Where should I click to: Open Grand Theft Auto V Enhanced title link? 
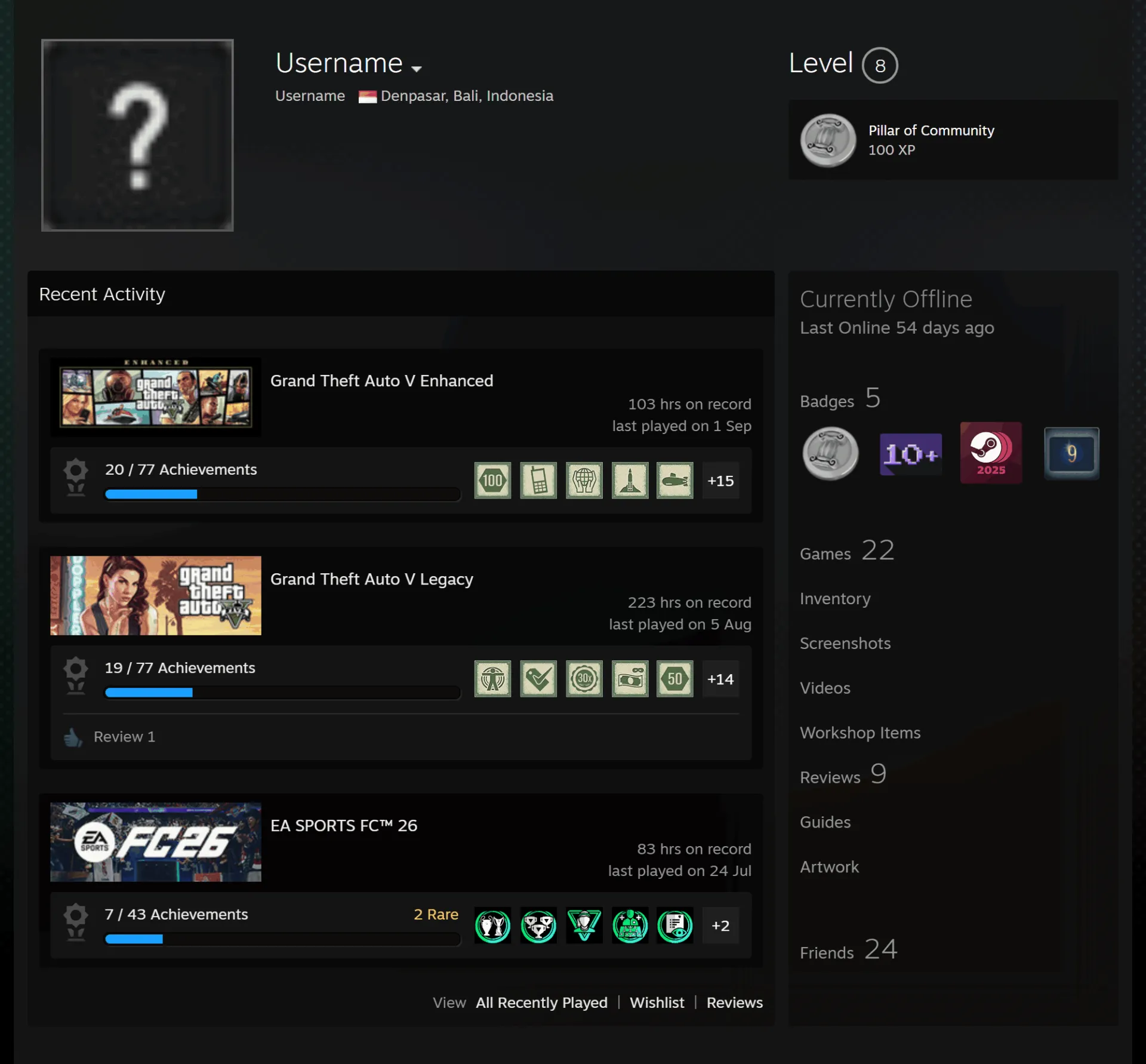point(382,381)
